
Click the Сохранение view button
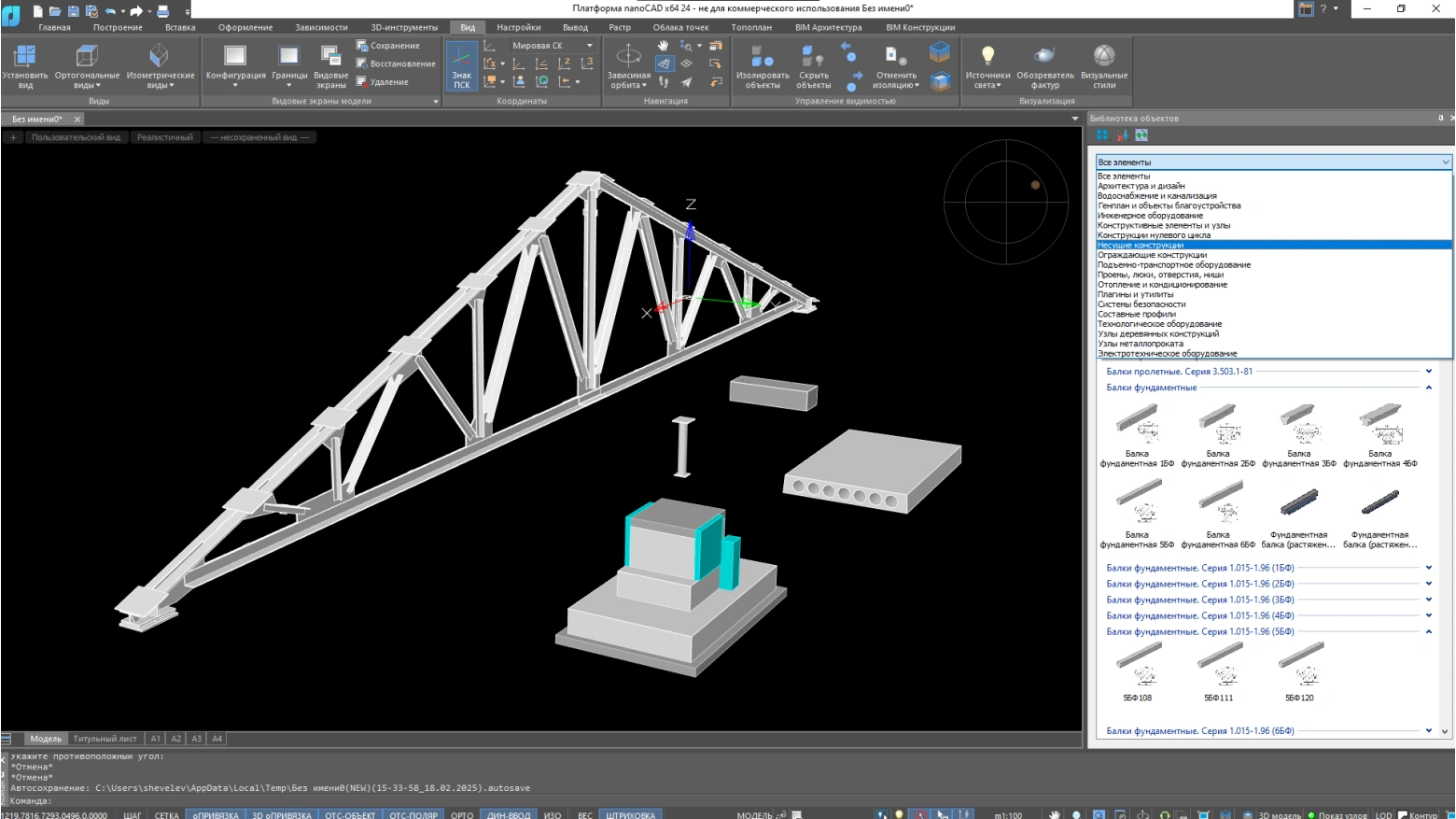pos(394,46)
